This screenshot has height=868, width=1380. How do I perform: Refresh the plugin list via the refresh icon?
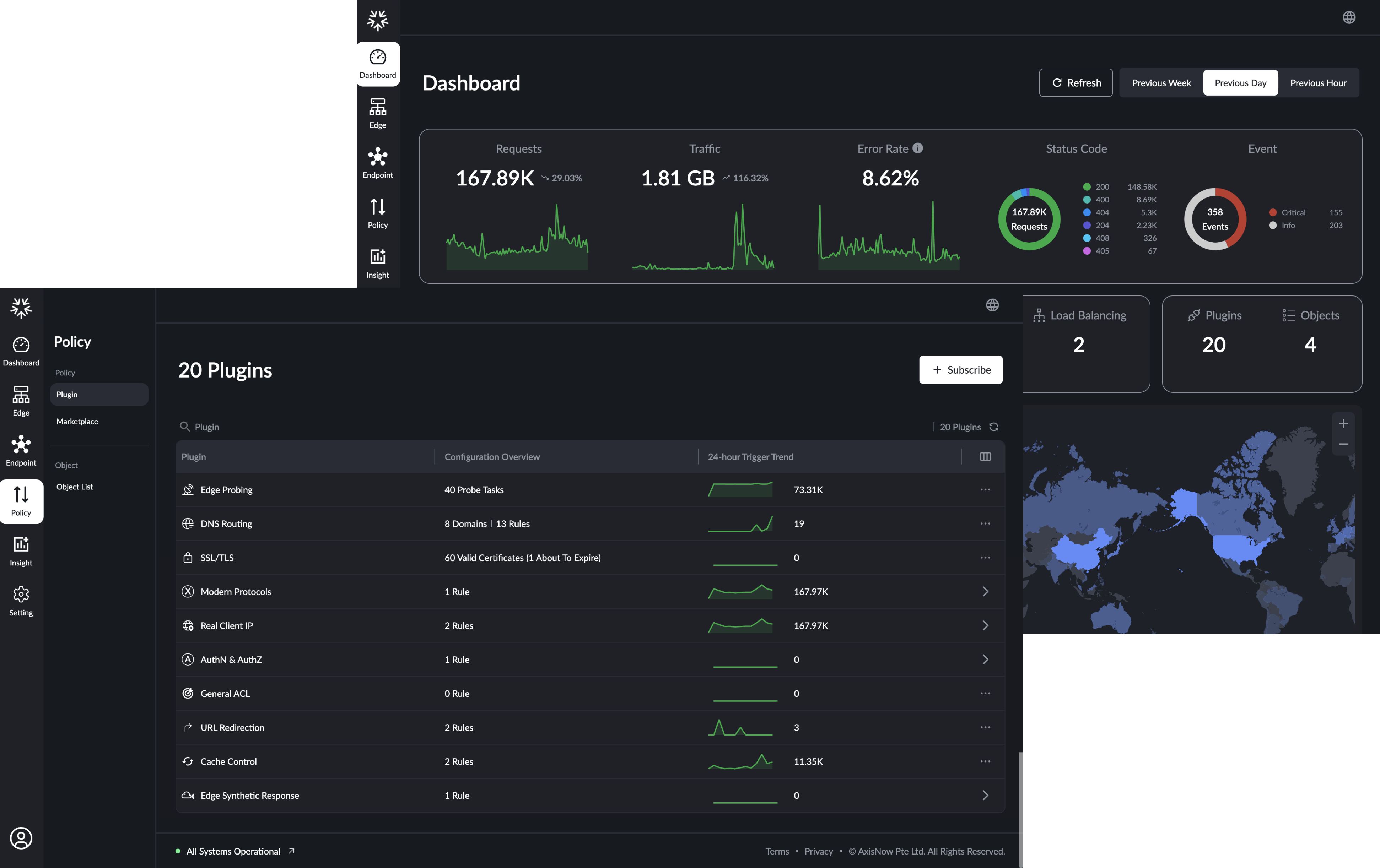[x=993, y=427]
